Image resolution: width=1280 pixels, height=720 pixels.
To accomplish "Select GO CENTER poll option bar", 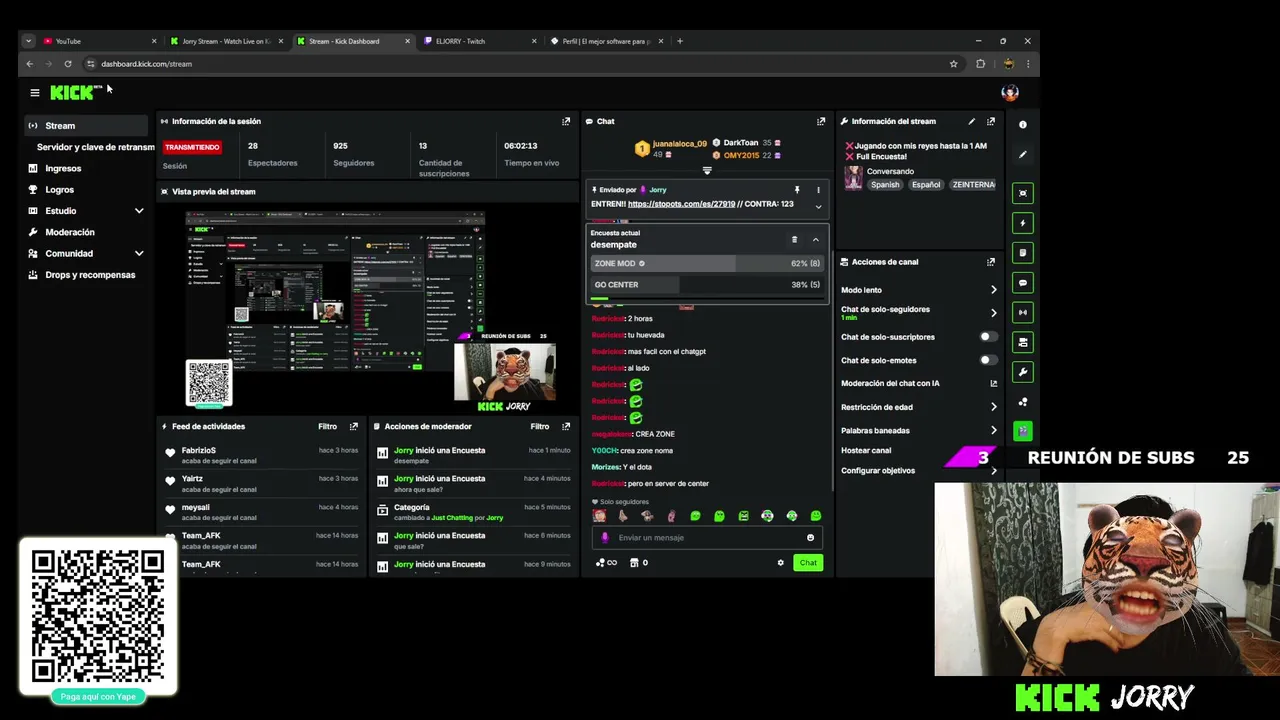I will 706,285.
